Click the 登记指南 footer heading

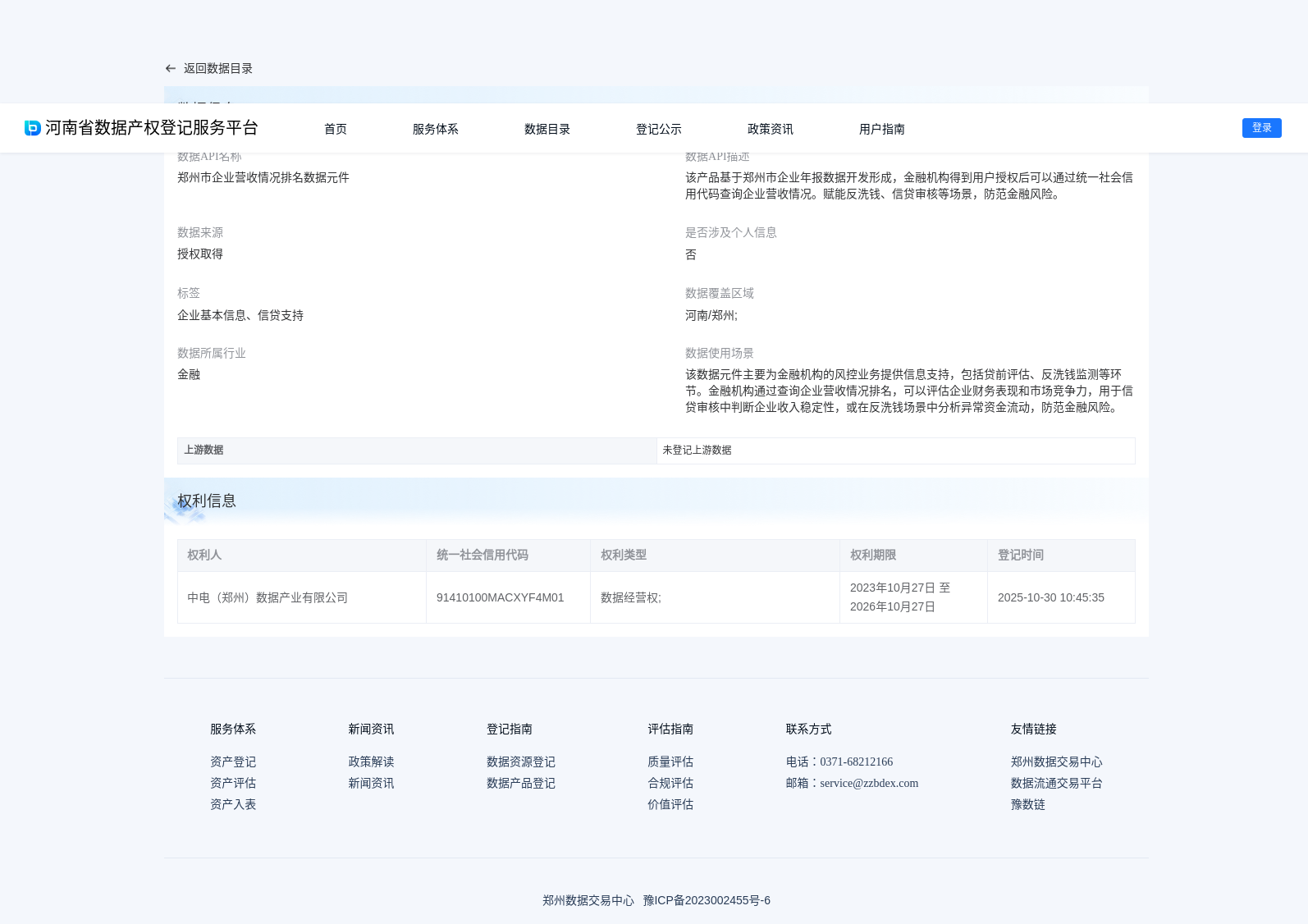(x=510, y=730)
